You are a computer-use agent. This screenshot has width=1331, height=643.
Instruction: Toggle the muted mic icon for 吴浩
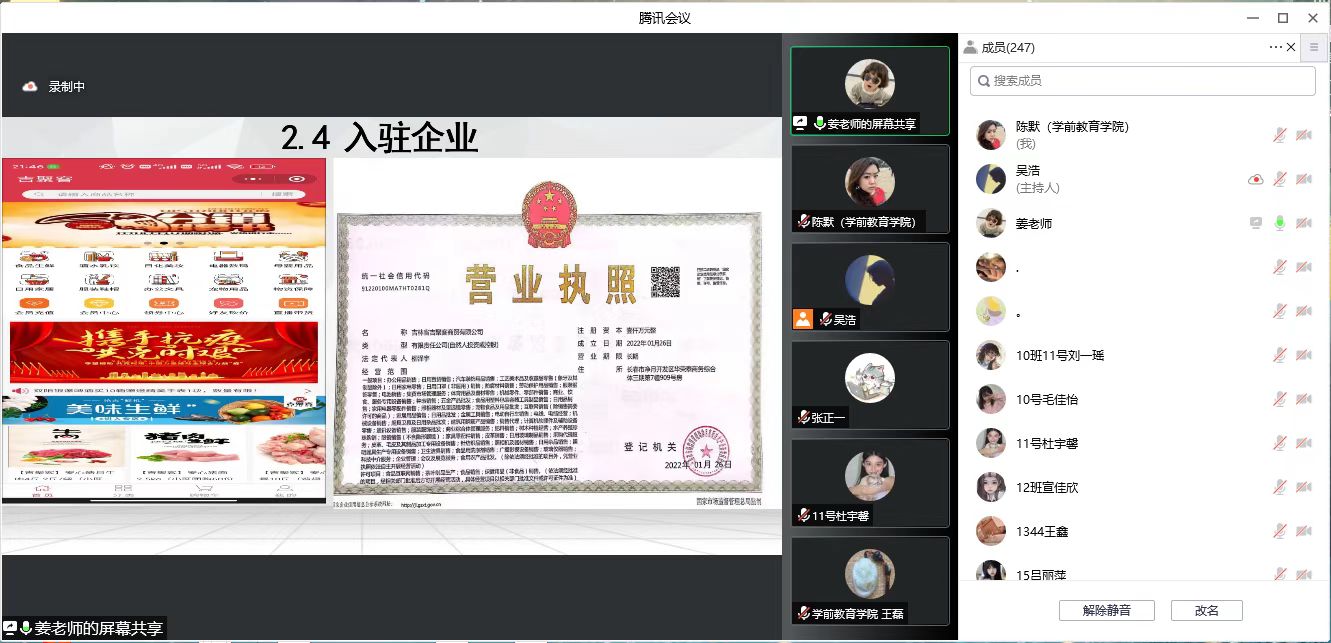pos(1279,179)
